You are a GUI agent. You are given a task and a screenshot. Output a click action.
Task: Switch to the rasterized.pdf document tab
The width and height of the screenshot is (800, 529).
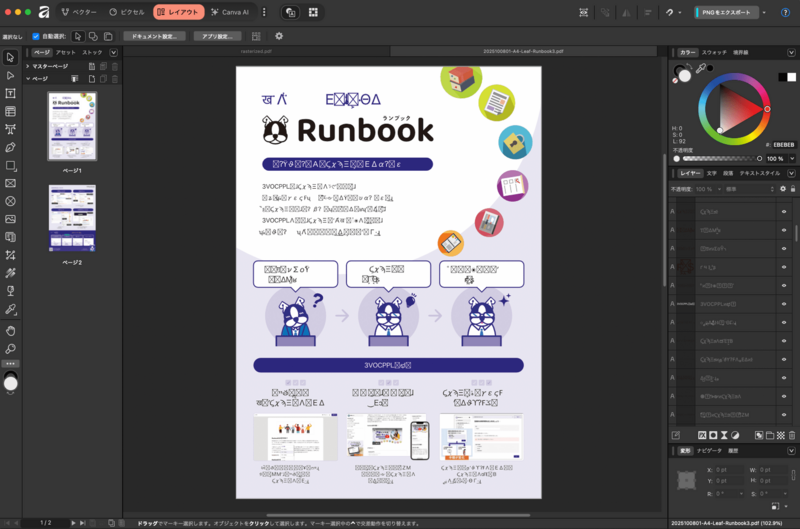tap(257, 52)
